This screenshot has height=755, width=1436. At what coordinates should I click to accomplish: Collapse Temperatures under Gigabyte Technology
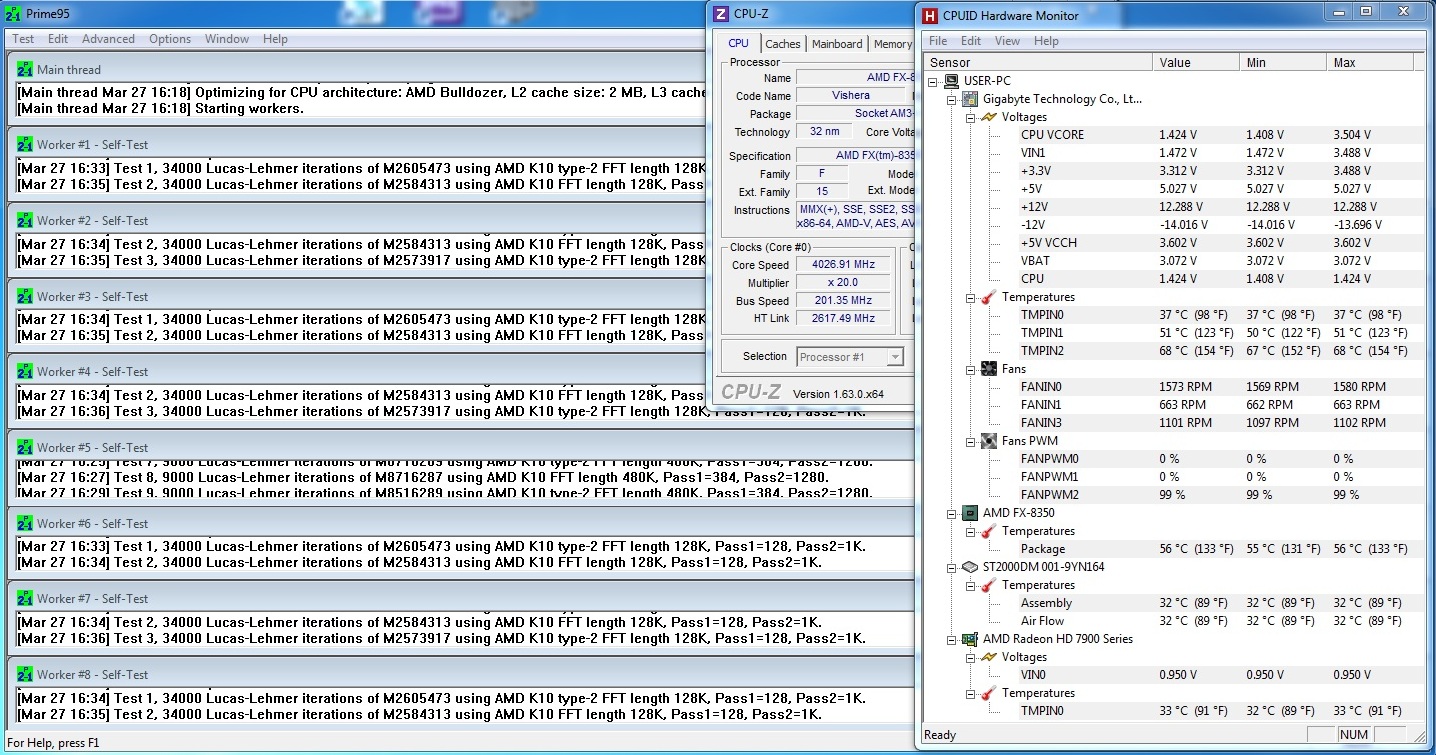click(970, 297)
